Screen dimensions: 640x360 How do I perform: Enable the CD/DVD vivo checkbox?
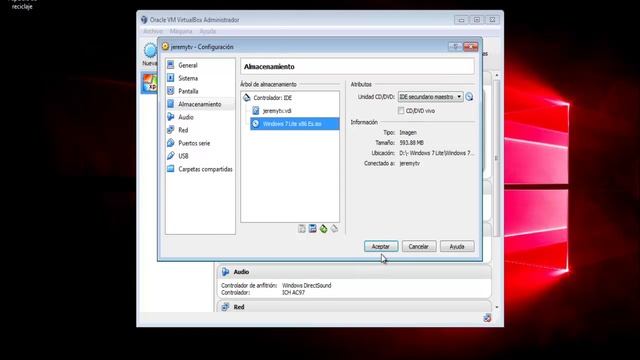401,111
